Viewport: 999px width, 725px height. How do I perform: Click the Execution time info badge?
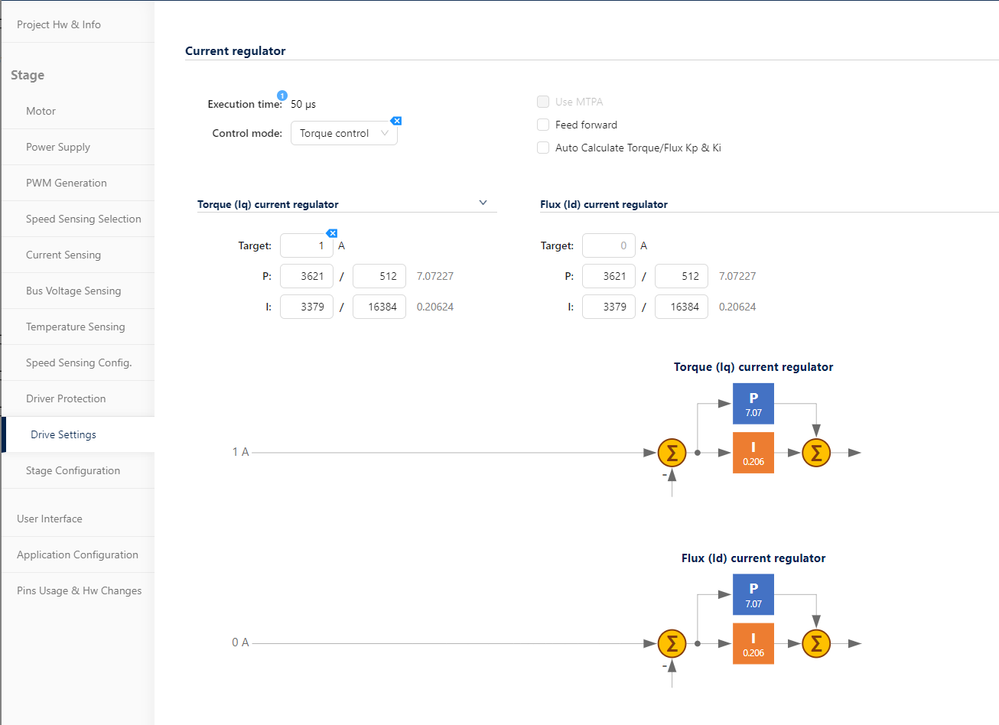tap(282, 95)
